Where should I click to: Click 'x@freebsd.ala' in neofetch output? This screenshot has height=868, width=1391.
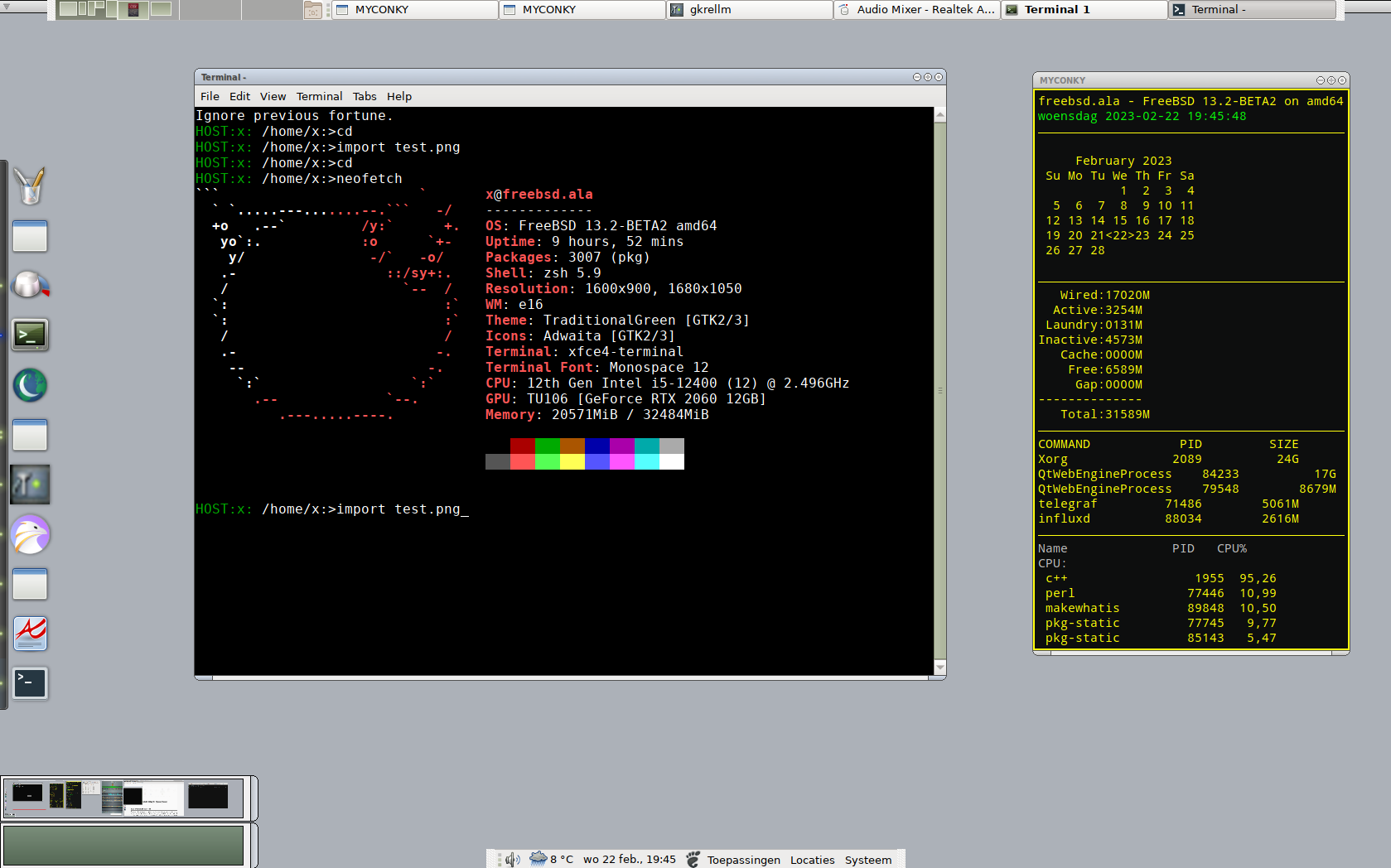click(x=539, y=194)
